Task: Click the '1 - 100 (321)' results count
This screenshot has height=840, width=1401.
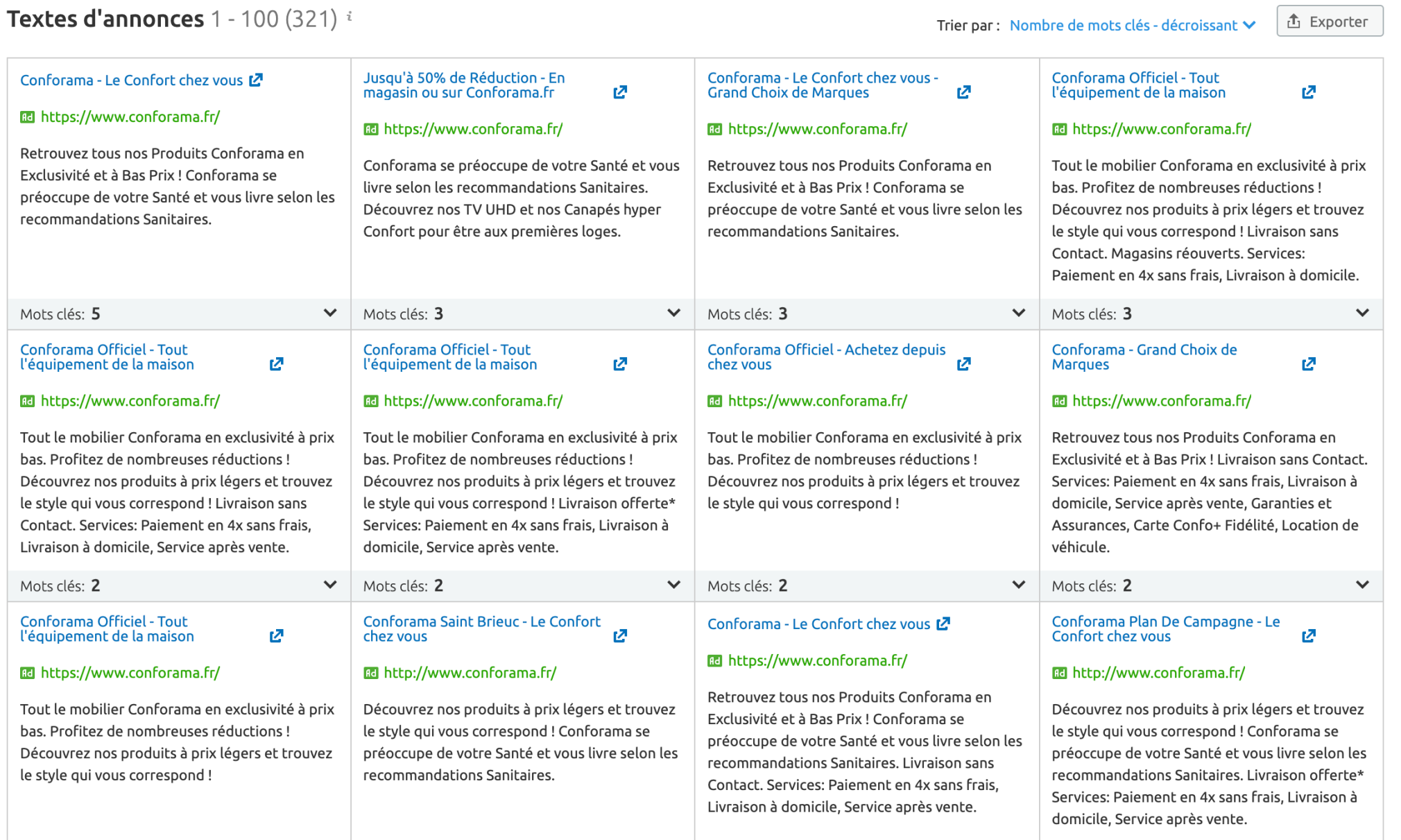Action: 274,19
